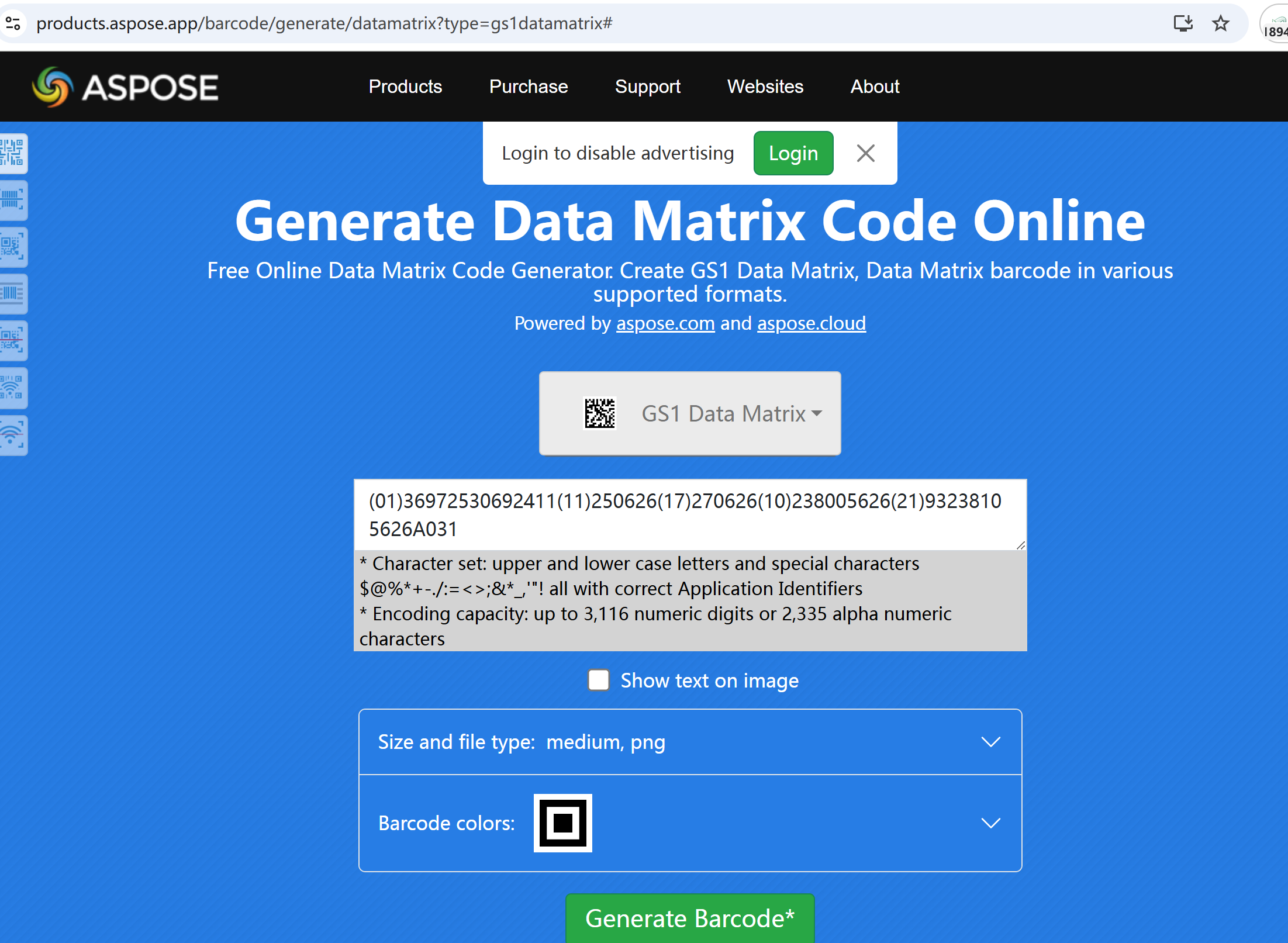Open the Purchase menu

click(529, 87)
